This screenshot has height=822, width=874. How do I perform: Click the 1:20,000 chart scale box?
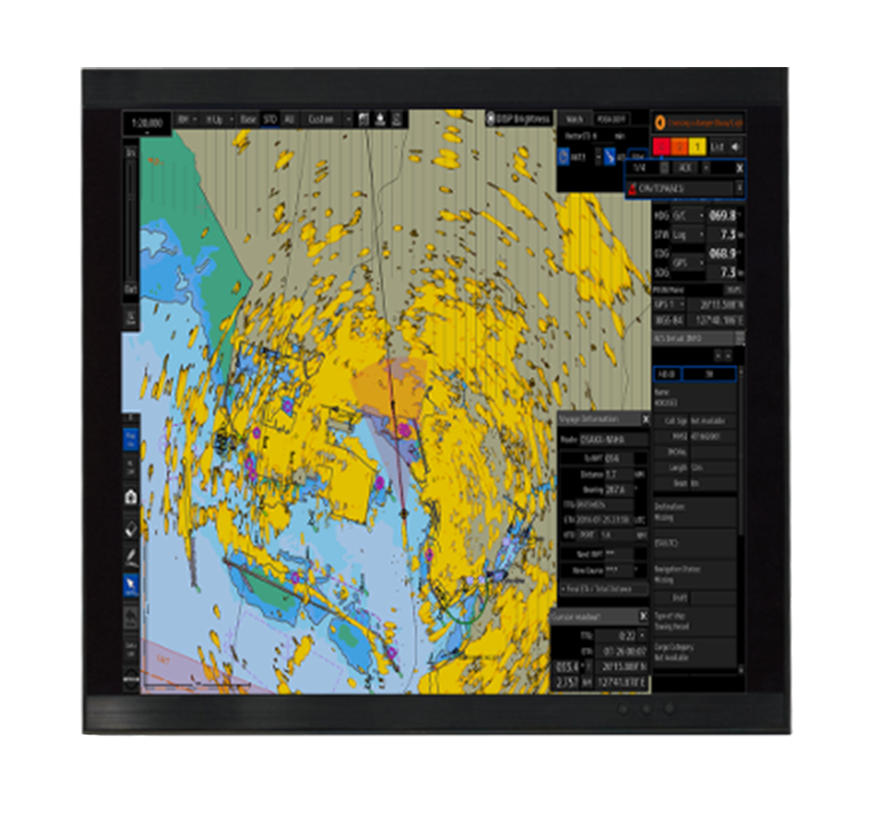coord(146,122)
